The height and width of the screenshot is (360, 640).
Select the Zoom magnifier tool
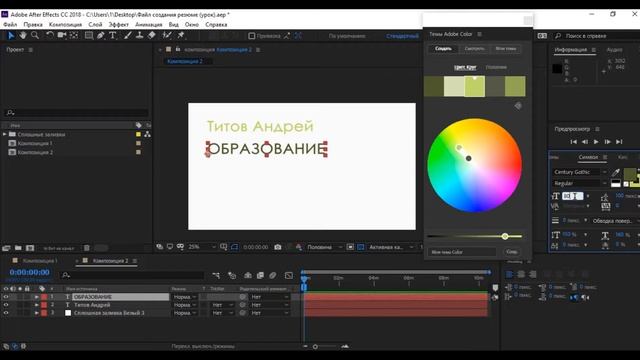point(35,36)
